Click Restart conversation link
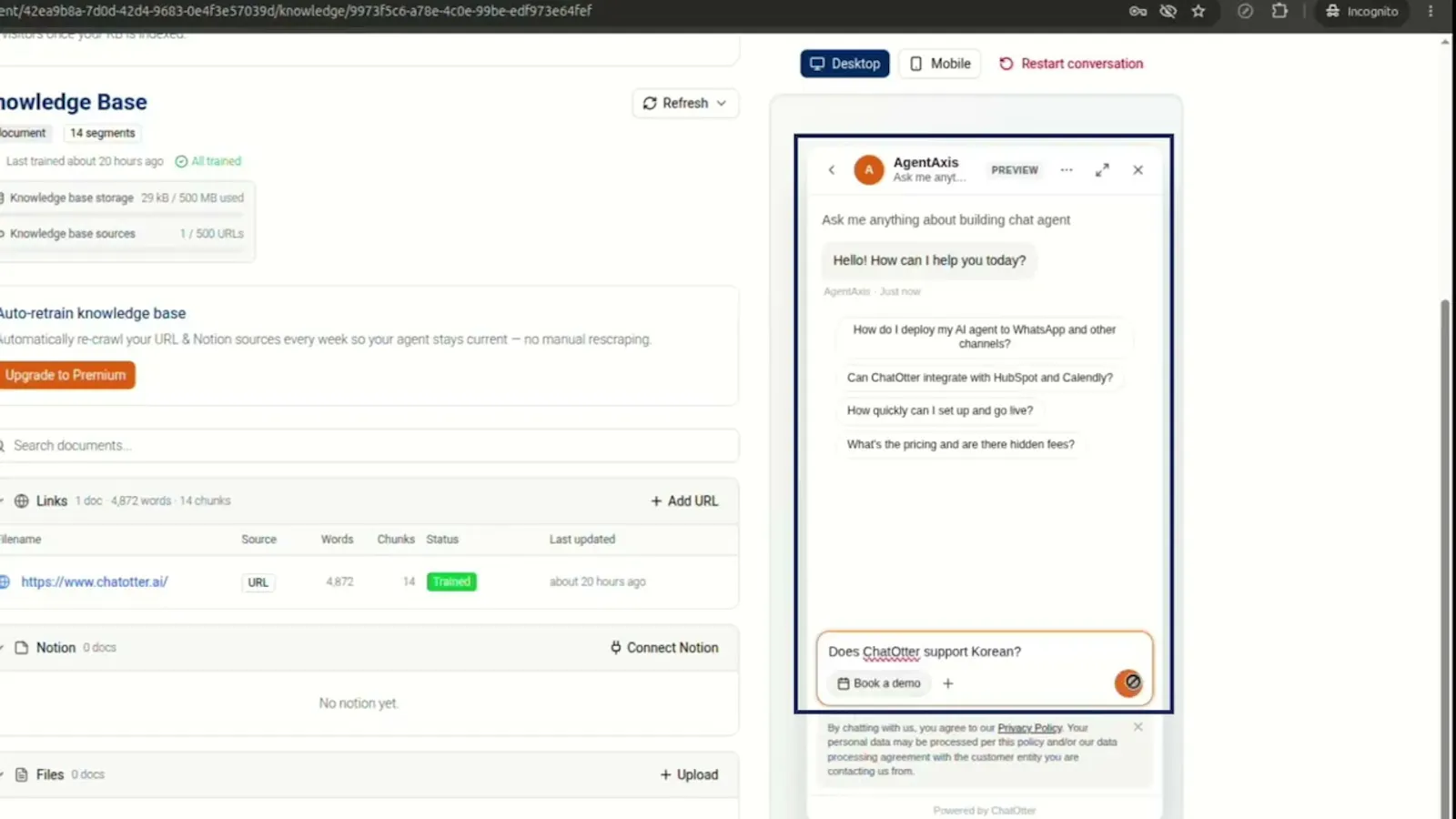The image size is (1456, 819). pyautogui.click(x=1071, y=64)
